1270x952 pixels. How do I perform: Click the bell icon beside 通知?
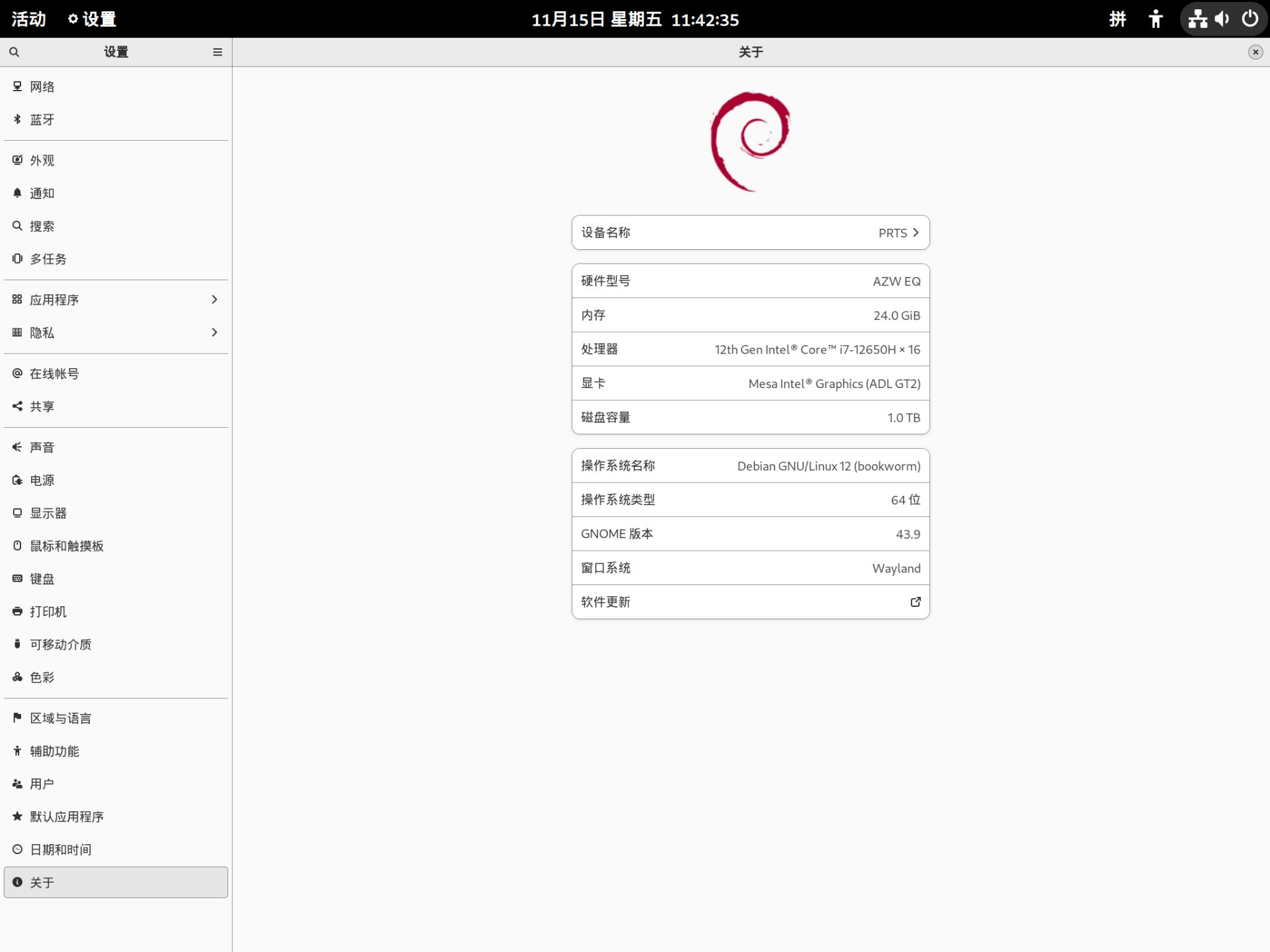pyautogui.click(x=17, y=193)
